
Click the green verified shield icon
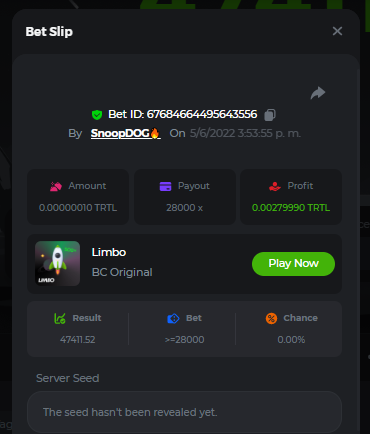click(97, 115)
